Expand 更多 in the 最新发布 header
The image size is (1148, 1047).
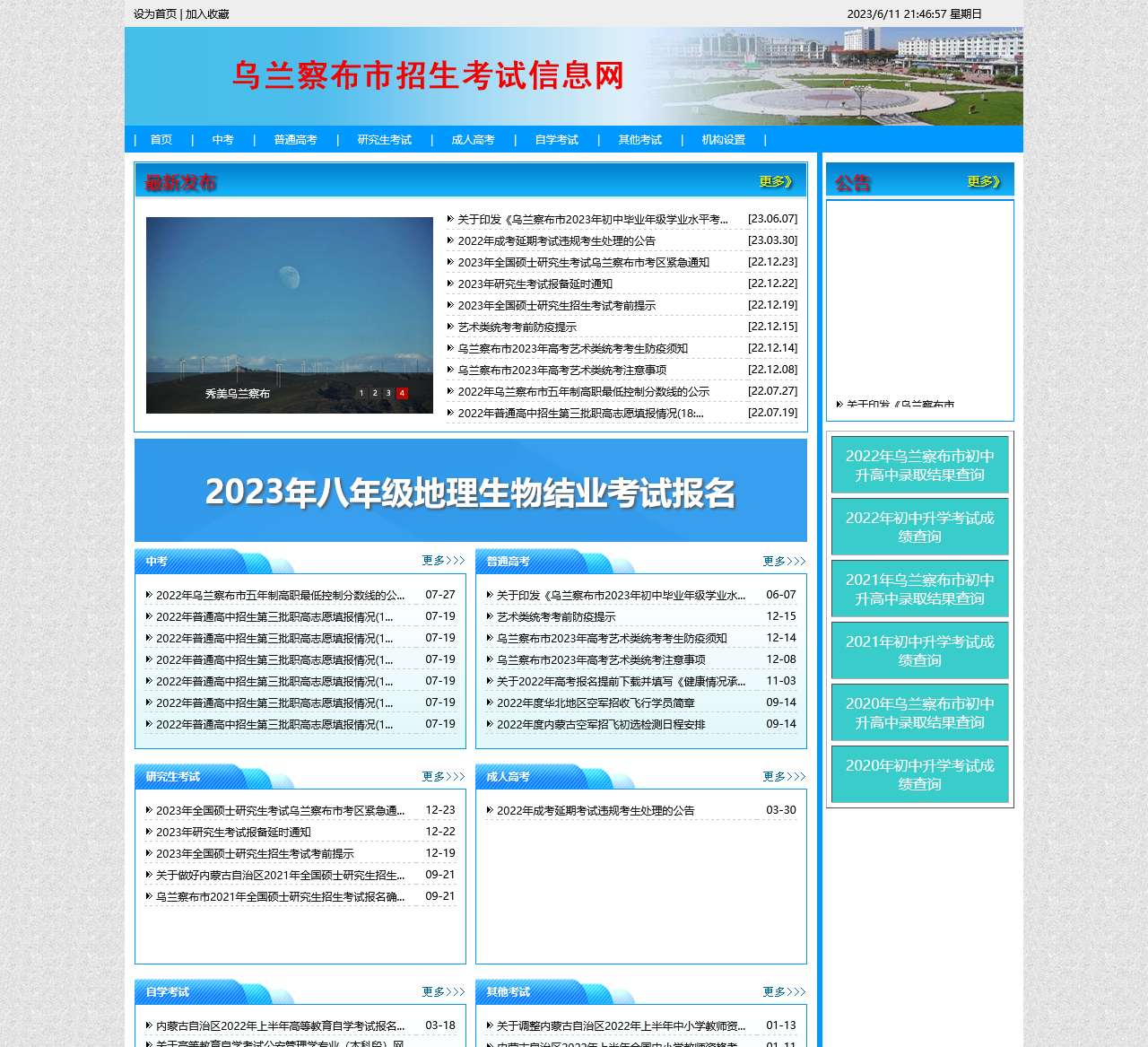click(775, 182)
